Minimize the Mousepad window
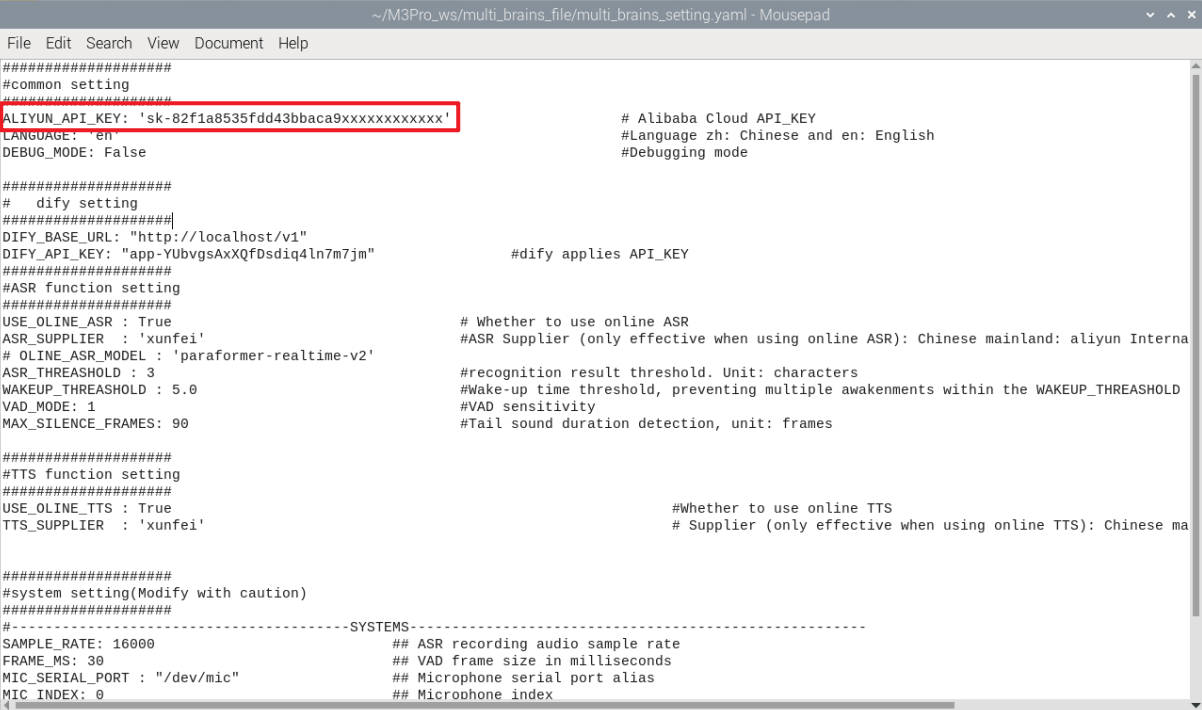 [x=1150, y=15]
